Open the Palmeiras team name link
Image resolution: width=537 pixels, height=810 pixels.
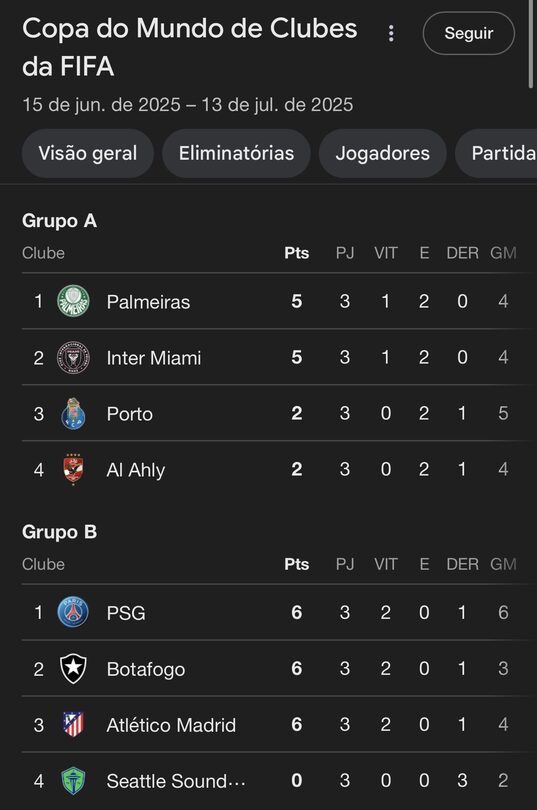click(x=148, y=302)
